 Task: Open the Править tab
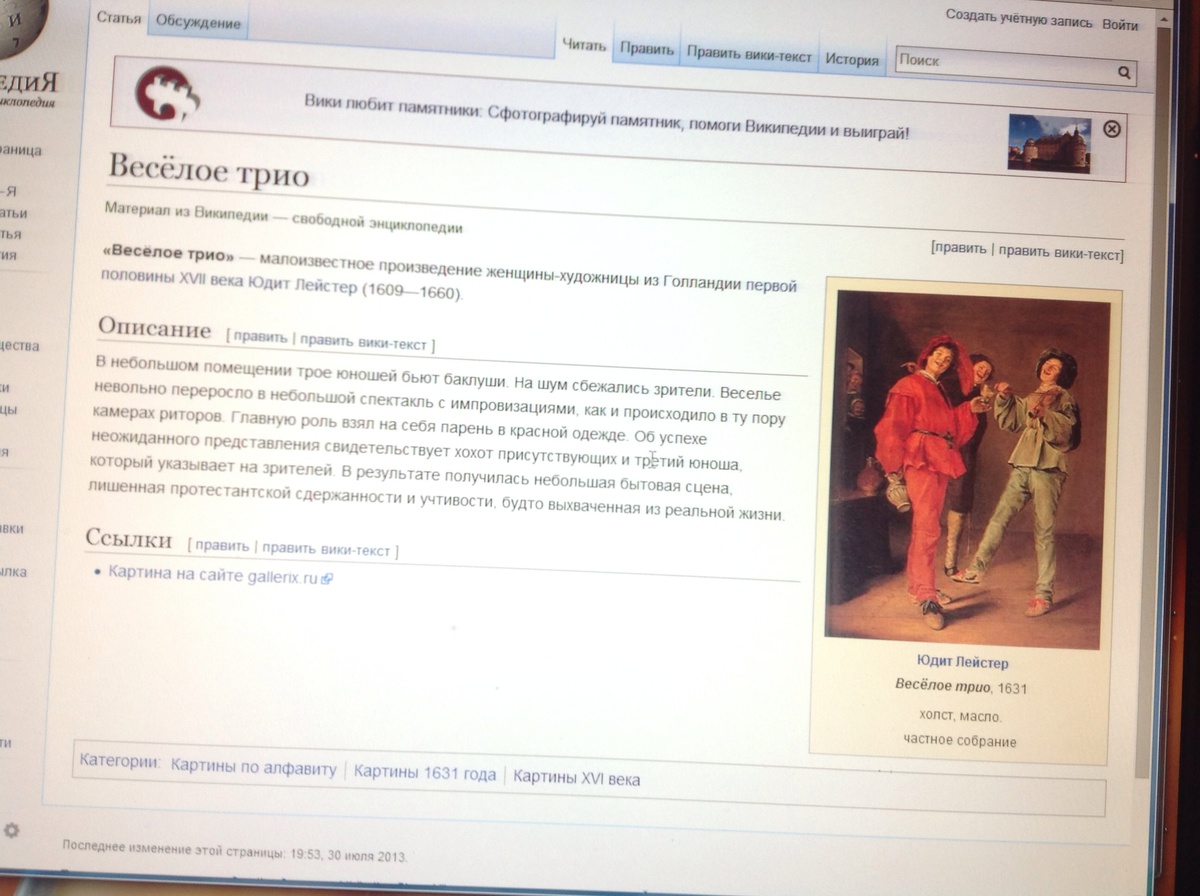(x=647, y=50)
